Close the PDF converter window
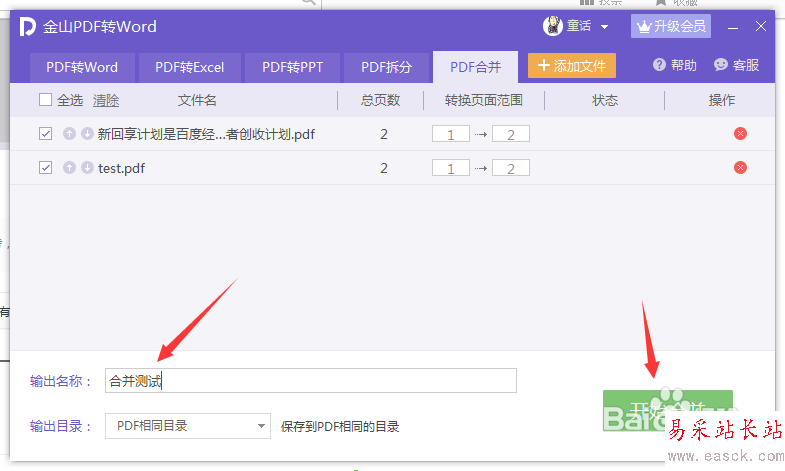This screenshot has height=471, width=785. (x=761, y=27)
